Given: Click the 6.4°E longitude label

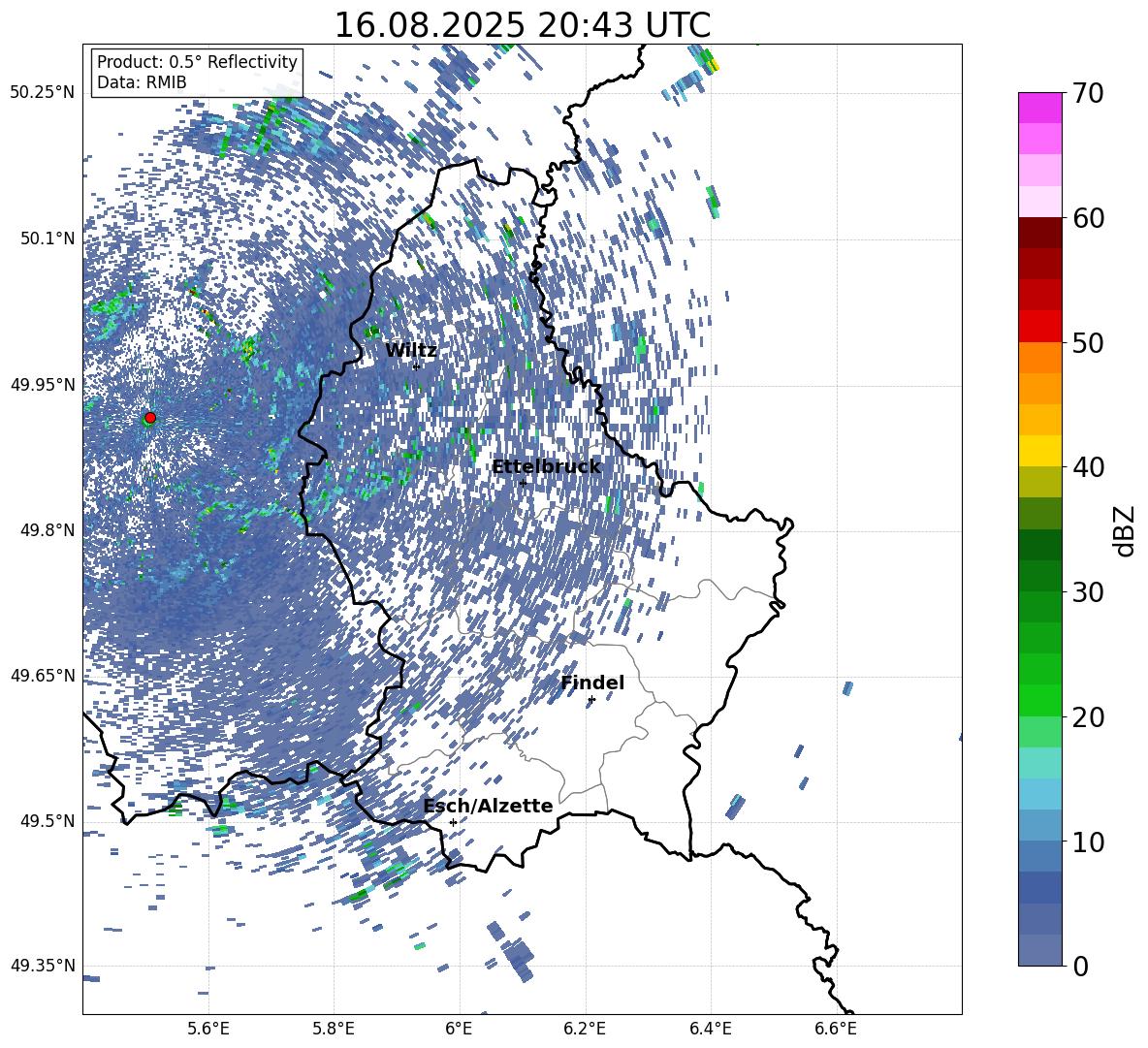Looking at the screenshot, I should coord(711,1029).
